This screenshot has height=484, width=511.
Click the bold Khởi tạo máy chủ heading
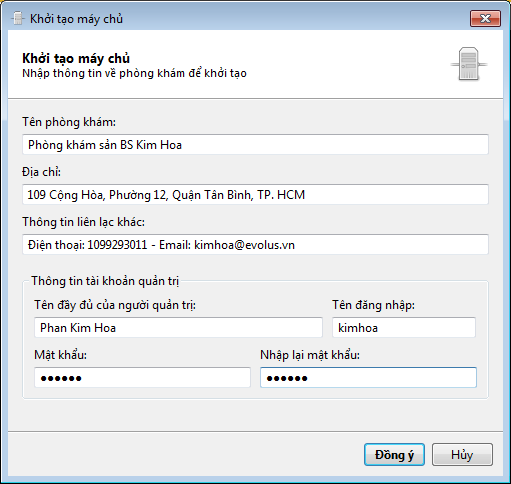click(x=76, y=58)
